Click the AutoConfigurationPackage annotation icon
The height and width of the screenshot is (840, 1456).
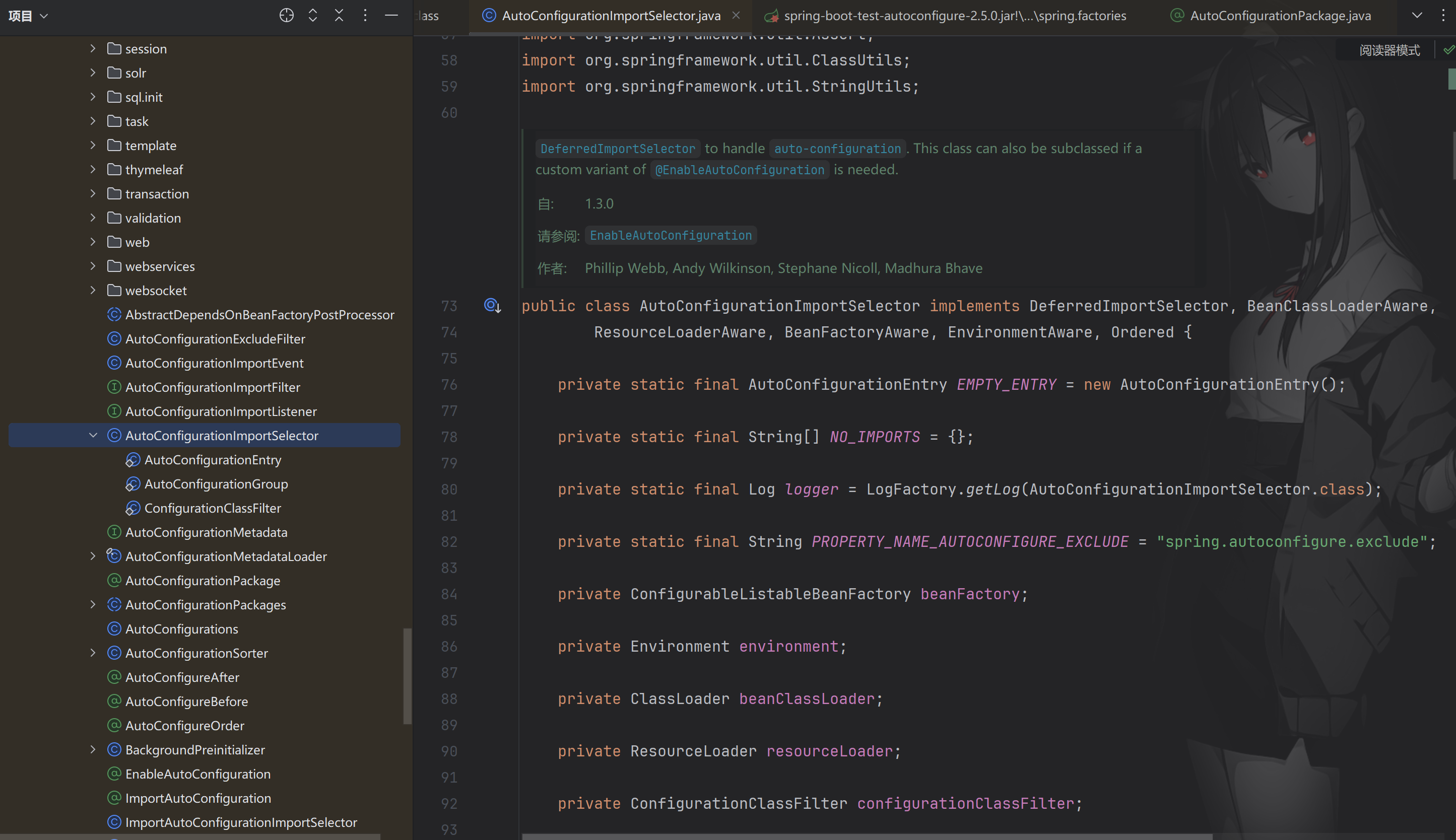(114, 580)
